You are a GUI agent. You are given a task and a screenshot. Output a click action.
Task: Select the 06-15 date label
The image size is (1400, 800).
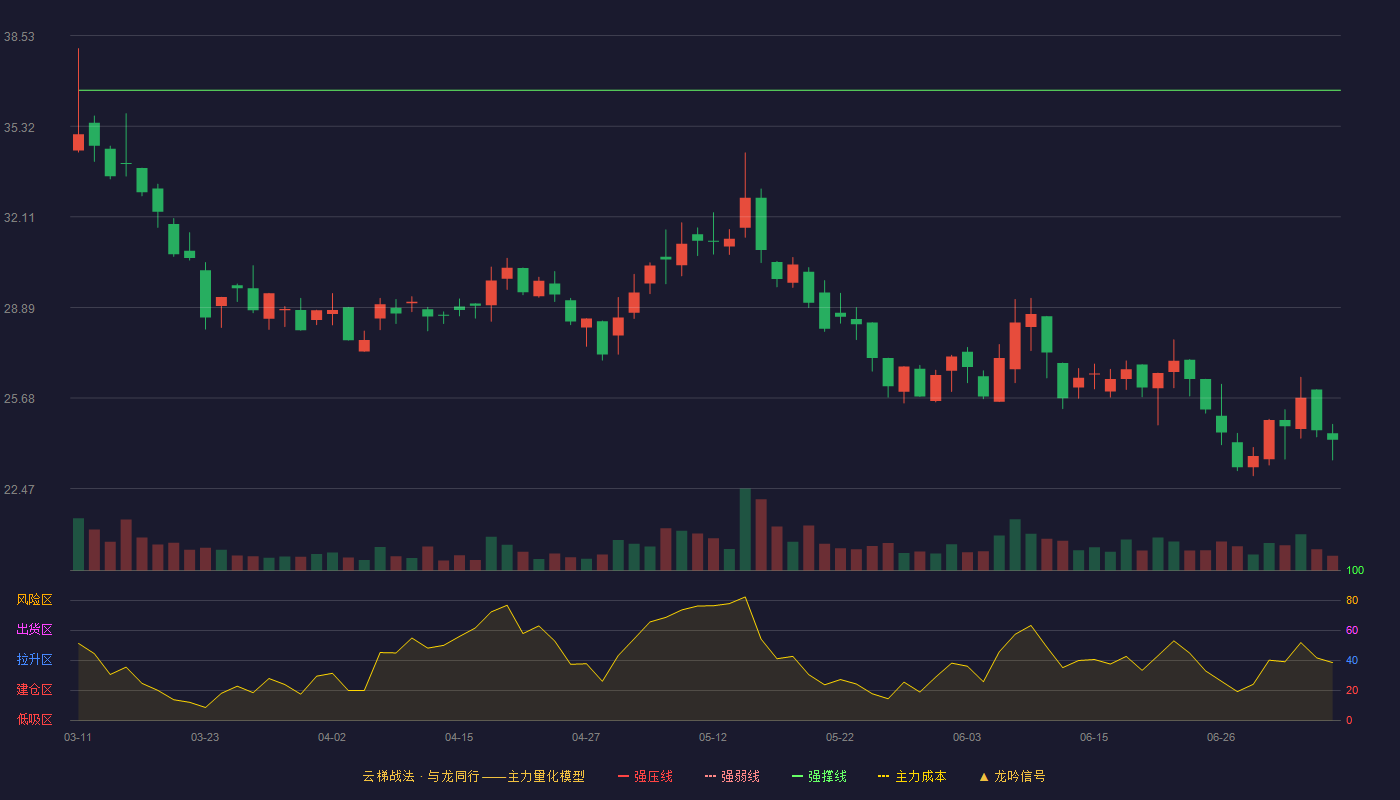tap(1094, 737)
